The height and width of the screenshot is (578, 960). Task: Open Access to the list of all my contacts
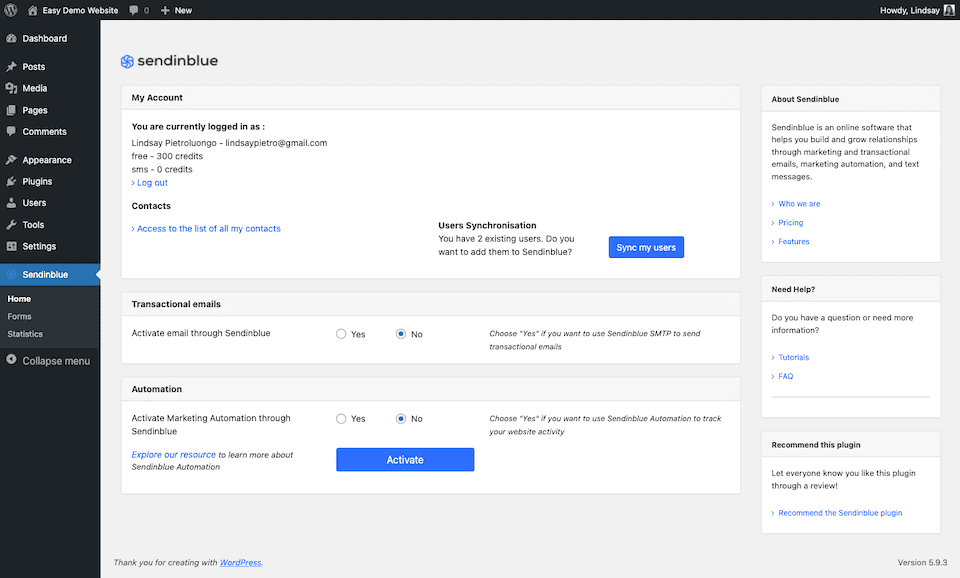click(x=209, y=228)
